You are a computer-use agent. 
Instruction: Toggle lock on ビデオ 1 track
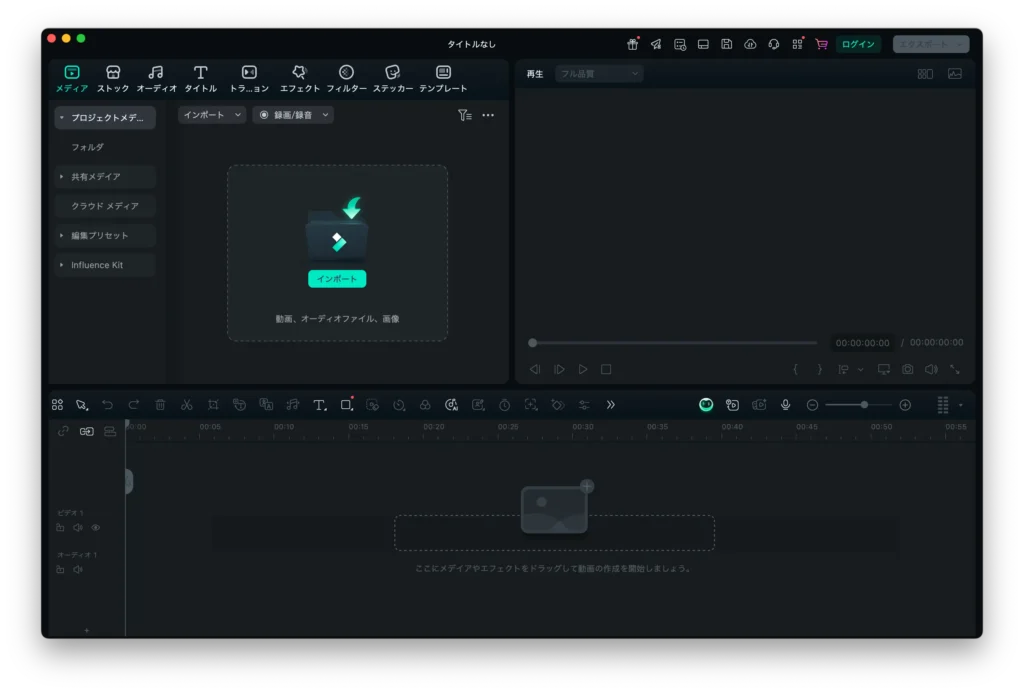click(x=60, y=527)
